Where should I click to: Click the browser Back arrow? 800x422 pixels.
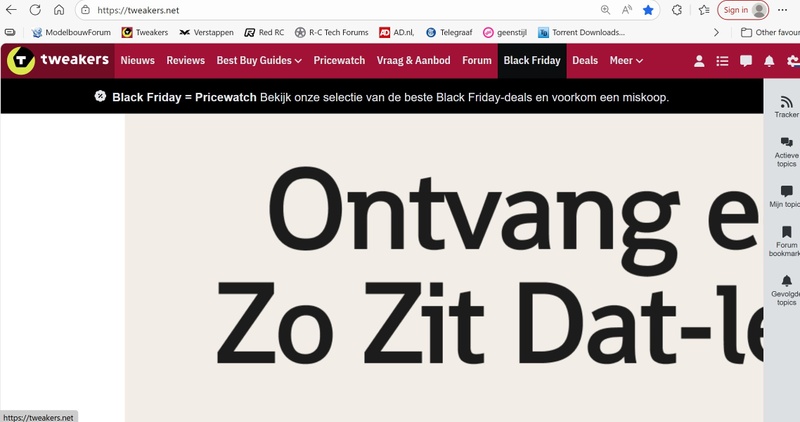click(x=11, y=10)
